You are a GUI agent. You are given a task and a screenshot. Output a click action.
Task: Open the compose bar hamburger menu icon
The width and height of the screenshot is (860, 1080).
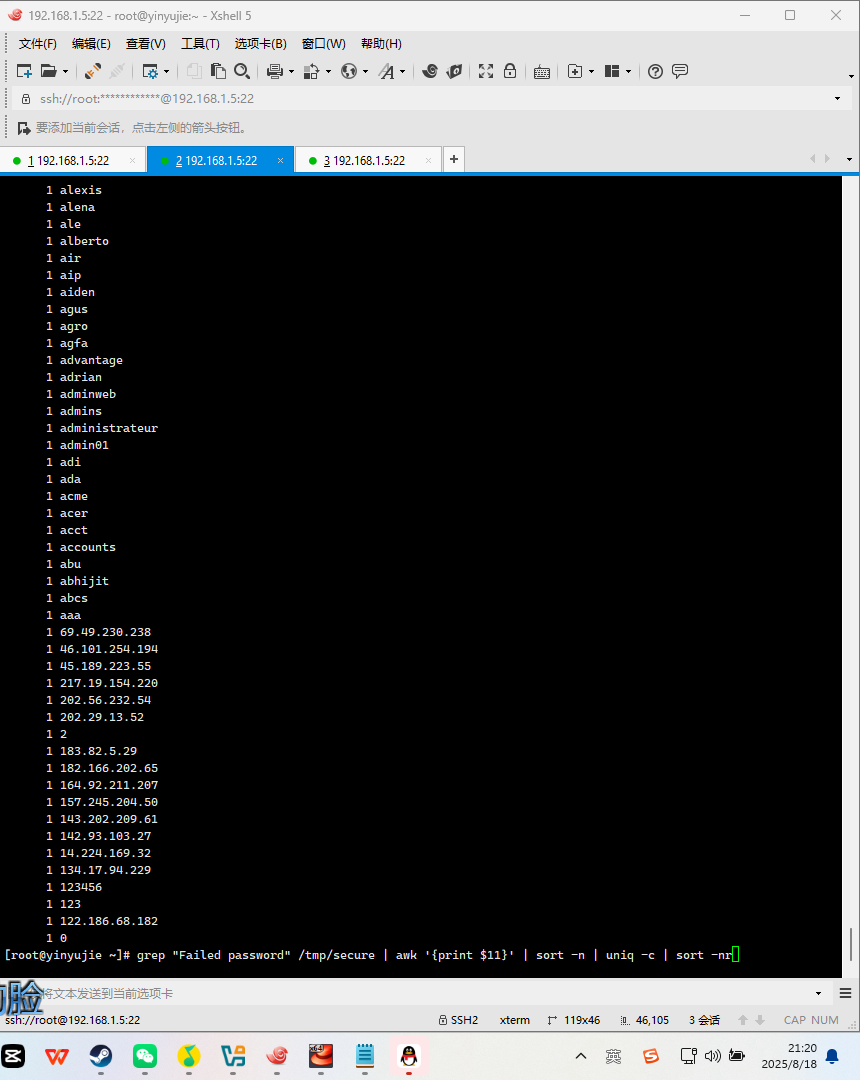[x=846, y=993]
